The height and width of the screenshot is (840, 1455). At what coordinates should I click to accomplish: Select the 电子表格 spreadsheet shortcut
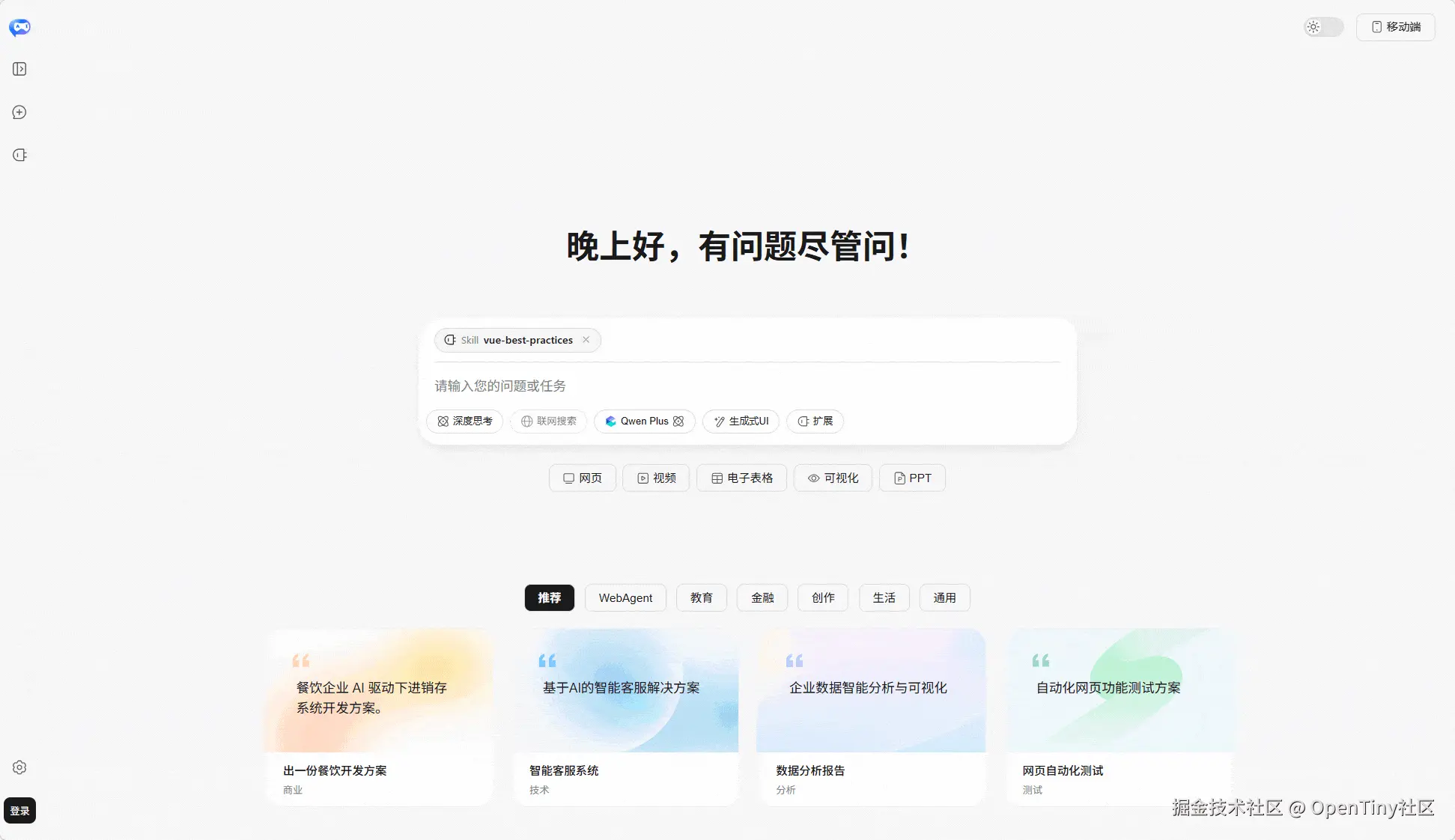pyautogui.click(x=741, y=478)
